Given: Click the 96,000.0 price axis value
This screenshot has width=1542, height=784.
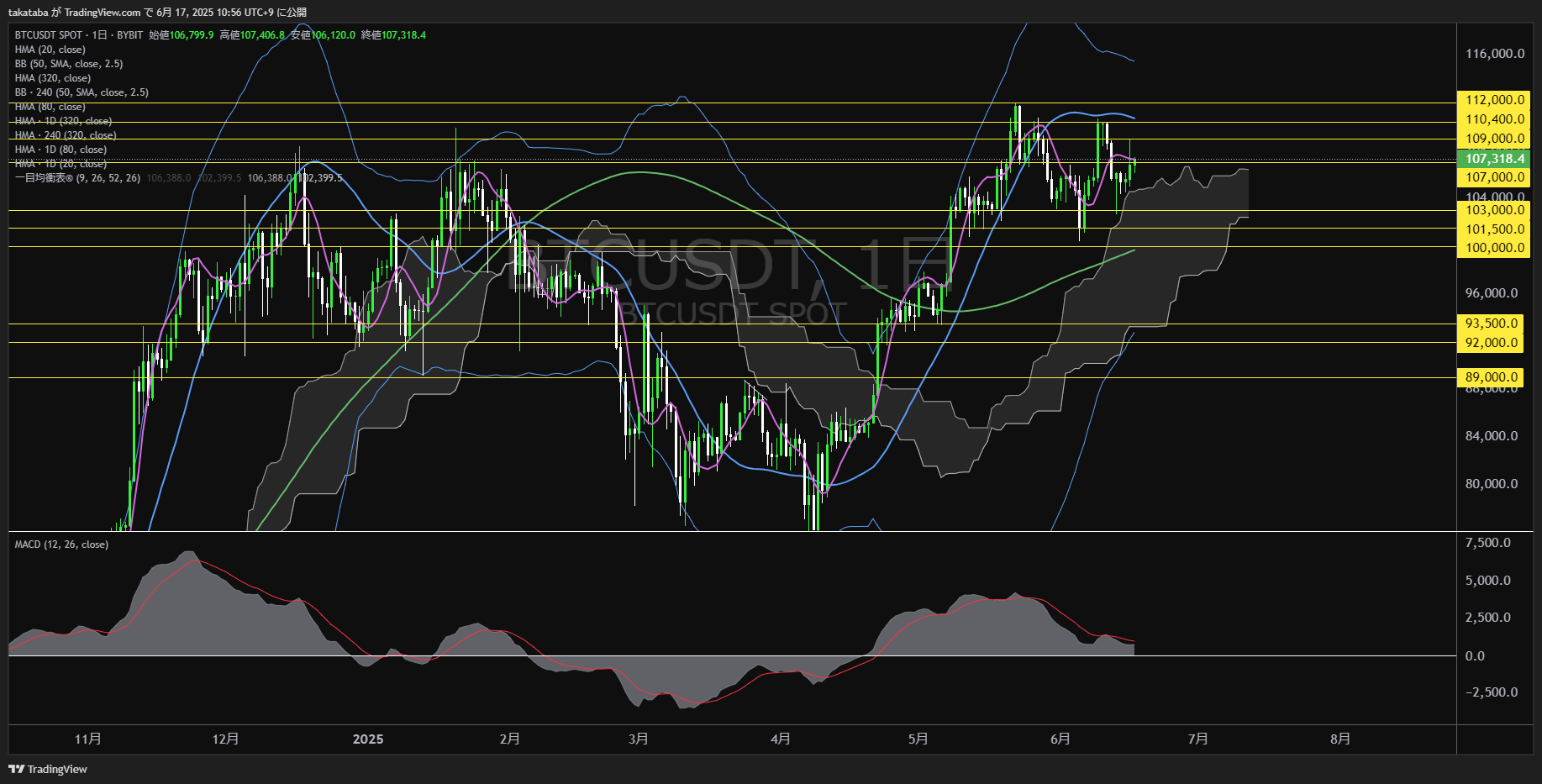Looking at the screenshot, I should click(1492, 293).
